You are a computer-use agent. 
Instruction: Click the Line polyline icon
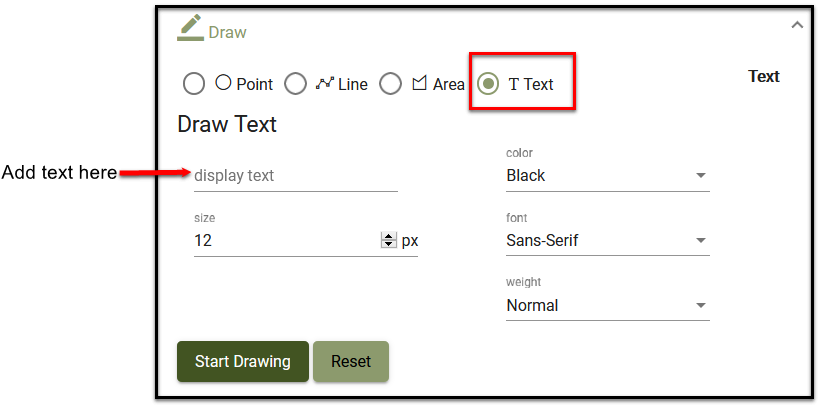point(324,83)
